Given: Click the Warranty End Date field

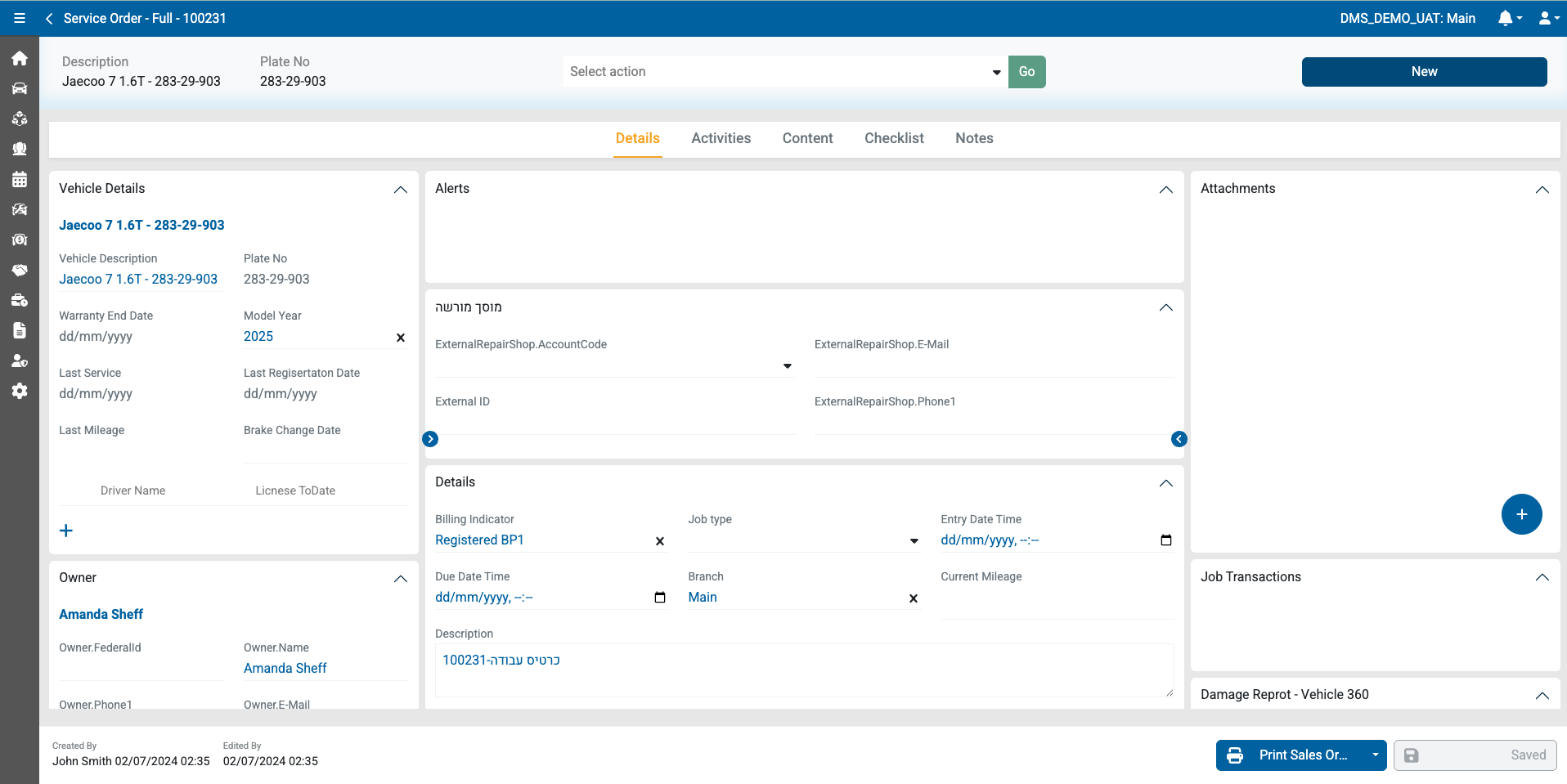Looking at the screenshot, I should point(141,336).
